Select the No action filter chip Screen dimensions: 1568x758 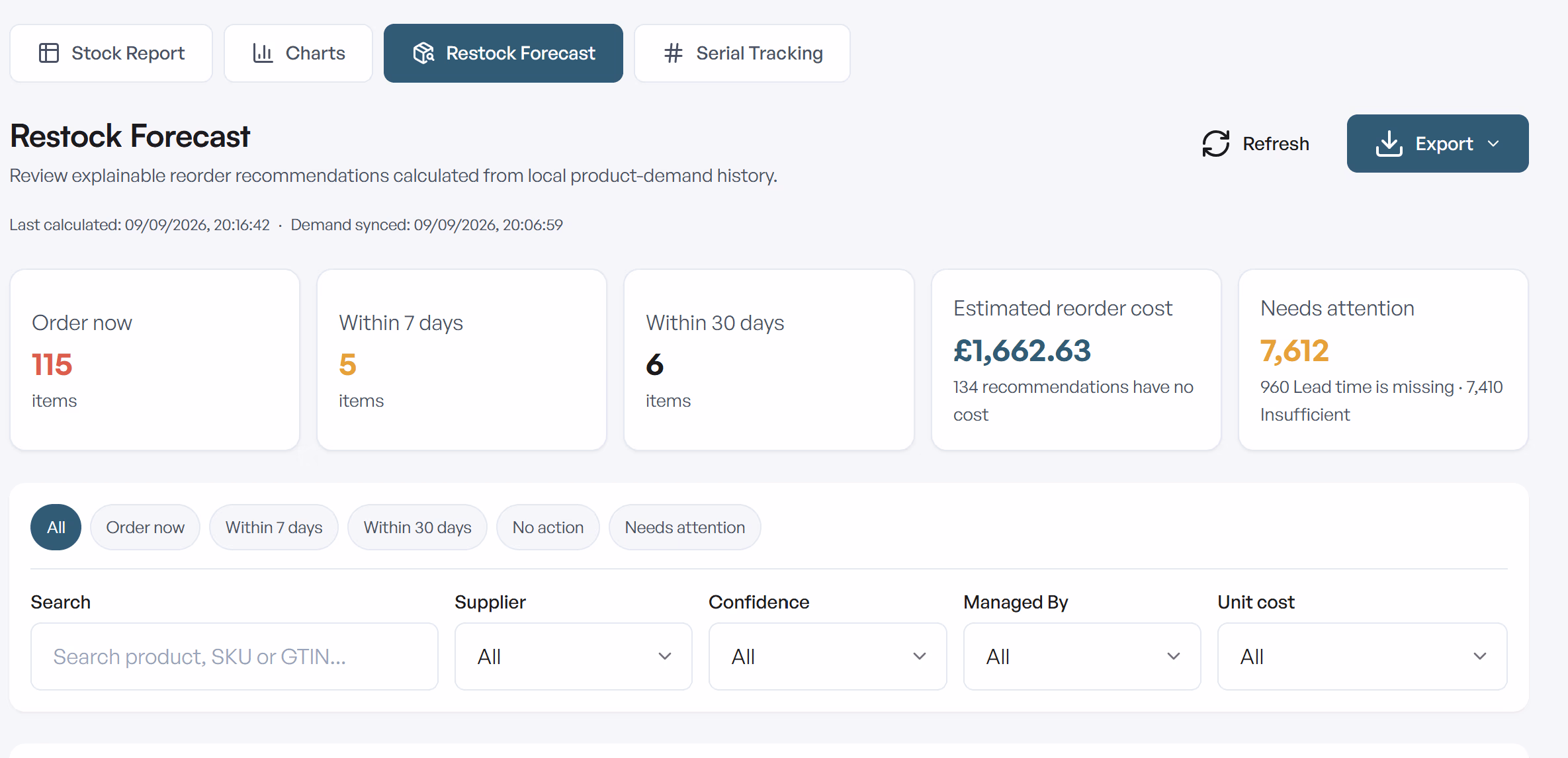548,527
